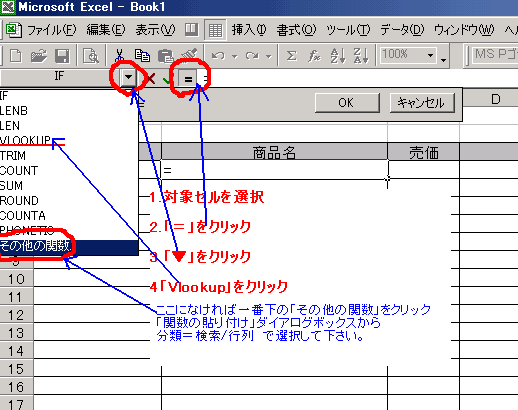The image size is (518, 410).
Task: Select the row 12 header
Action: 17,315
